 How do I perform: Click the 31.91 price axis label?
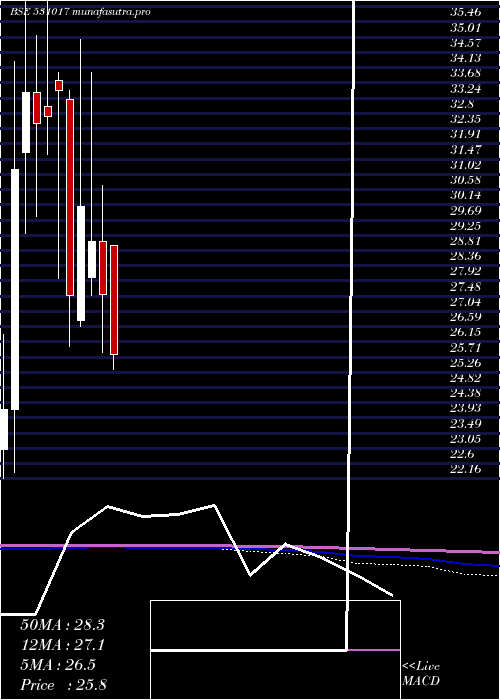(465, 134)
